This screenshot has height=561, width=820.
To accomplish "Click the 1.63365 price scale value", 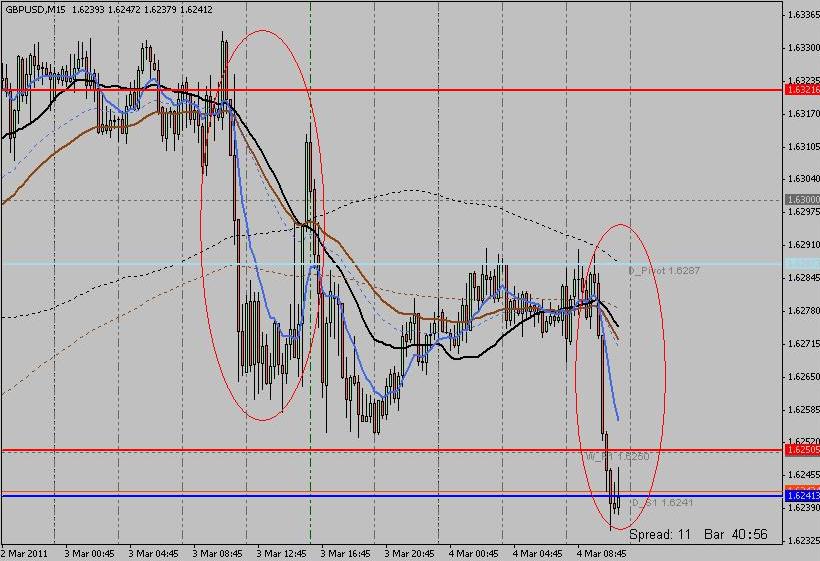I will (803, 15).
